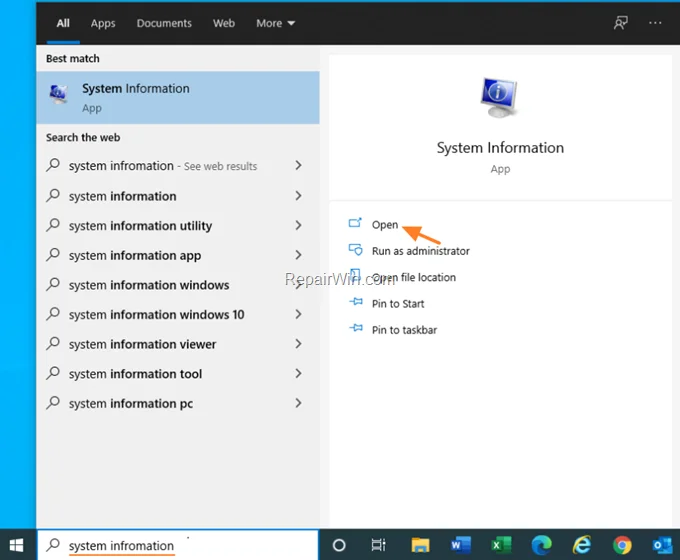
Task: Expand arrow for 'system information app'
Action: pos(298,255)
